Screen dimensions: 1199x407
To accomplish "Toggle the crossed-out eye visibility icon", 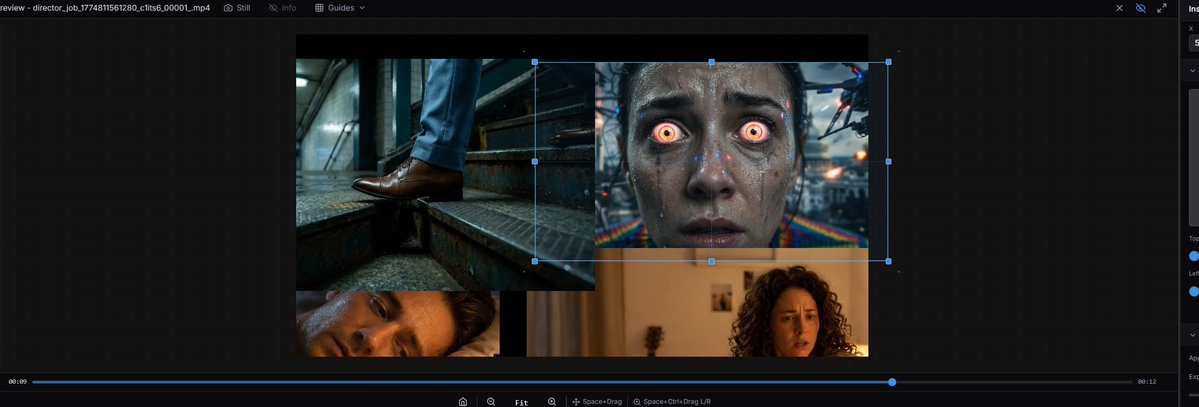I will [x=1141, y=8].
